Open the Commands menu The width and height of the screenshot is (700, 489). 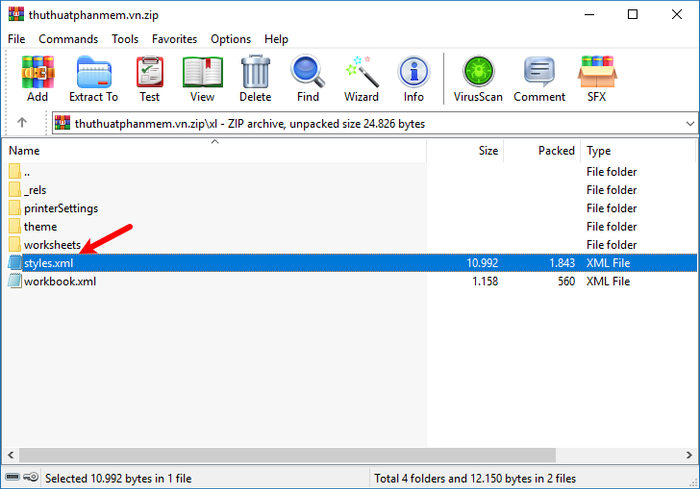click(x=68, y=39)
